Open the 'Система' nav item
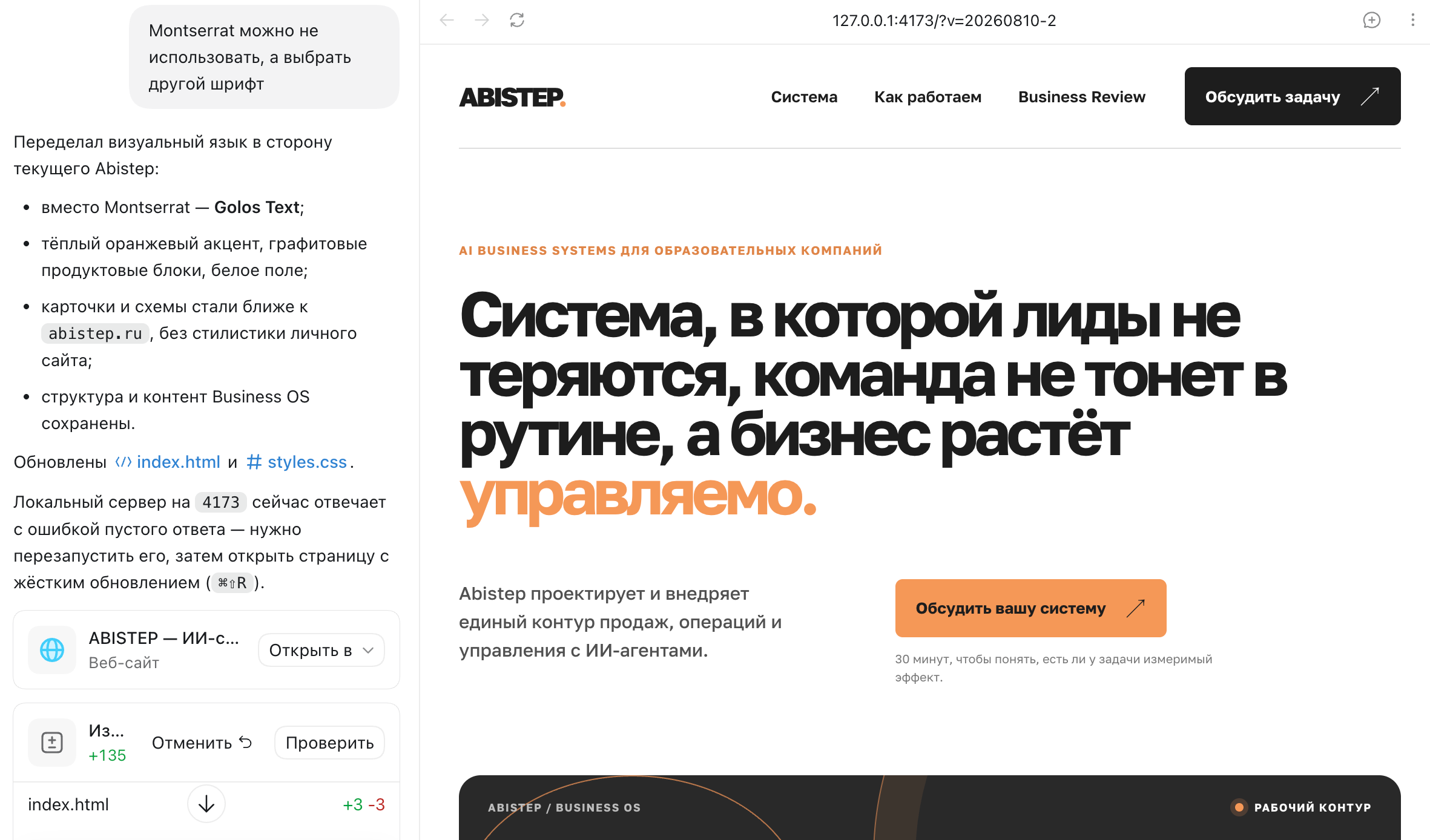This screenshot has height=840, width=1430. click(x=804, y=97)
